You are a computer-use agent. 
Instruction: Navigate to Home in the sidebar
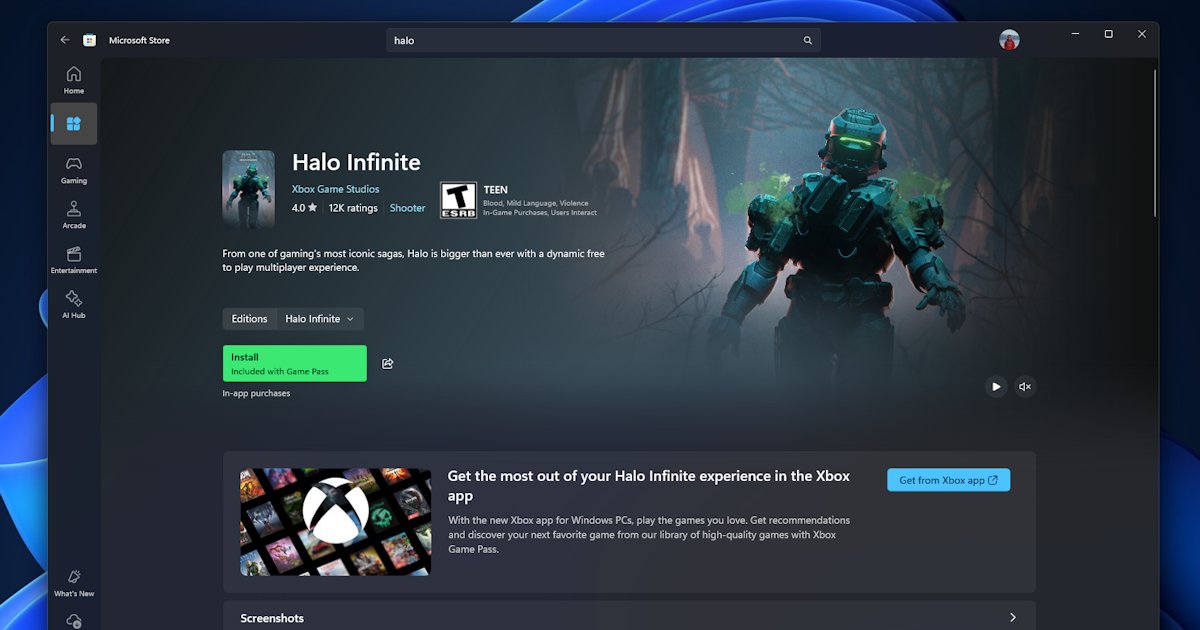pos(73,79)
